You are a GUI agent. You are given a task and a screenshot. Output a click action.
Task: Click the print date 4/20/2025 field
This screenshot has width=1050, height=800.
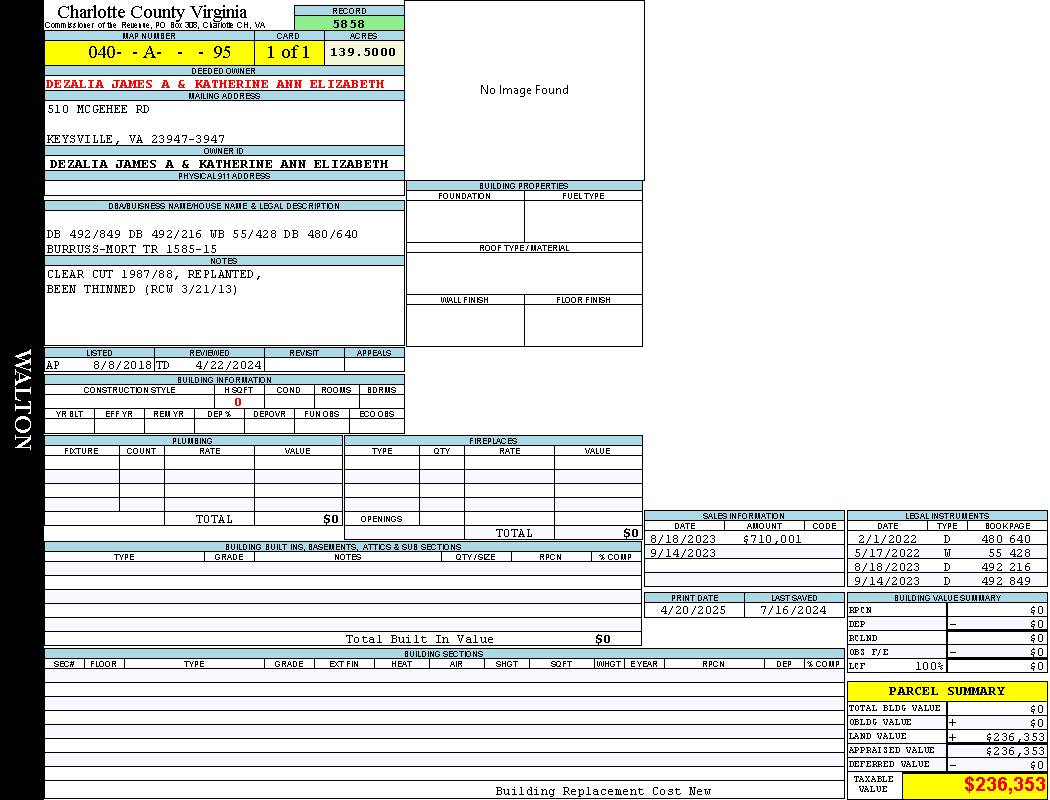point(694,610)
